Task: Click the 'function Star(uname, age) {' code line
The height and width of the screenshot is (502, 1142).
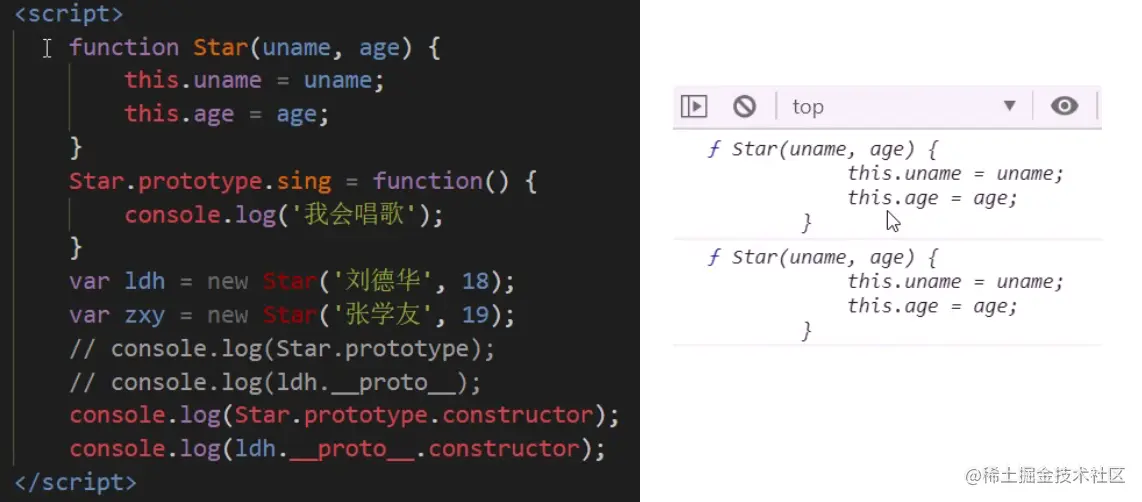Action: pos(255,48)
